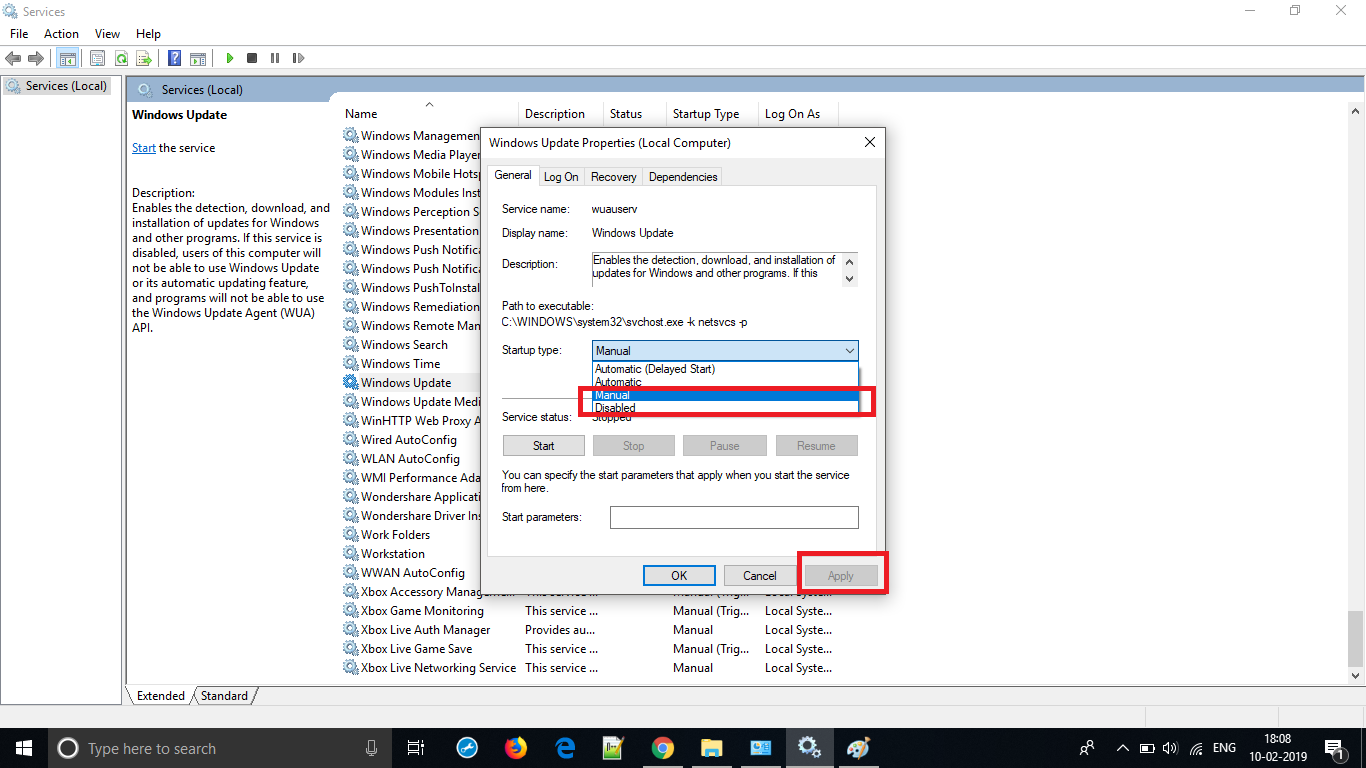Switch to the Extended view tab
1366x768 pixels.
[x=161, y=696]
